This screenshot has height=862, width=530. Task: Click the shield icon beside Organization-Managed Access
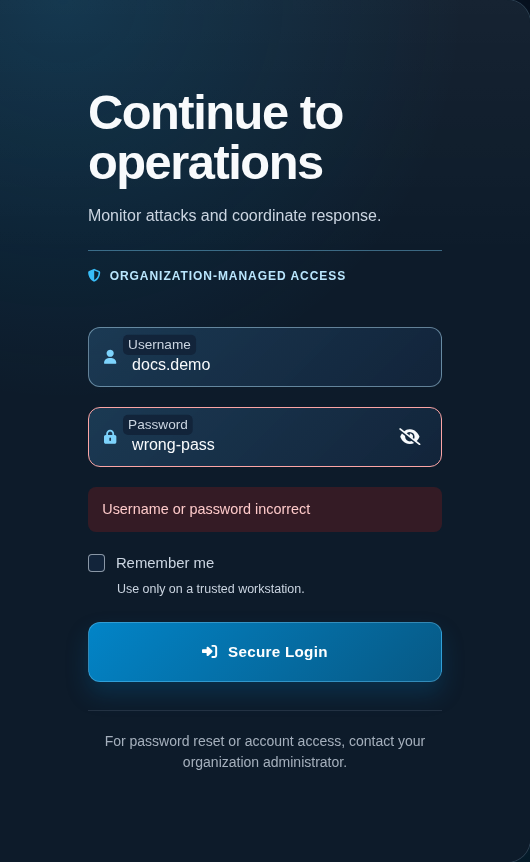(94, 275)
